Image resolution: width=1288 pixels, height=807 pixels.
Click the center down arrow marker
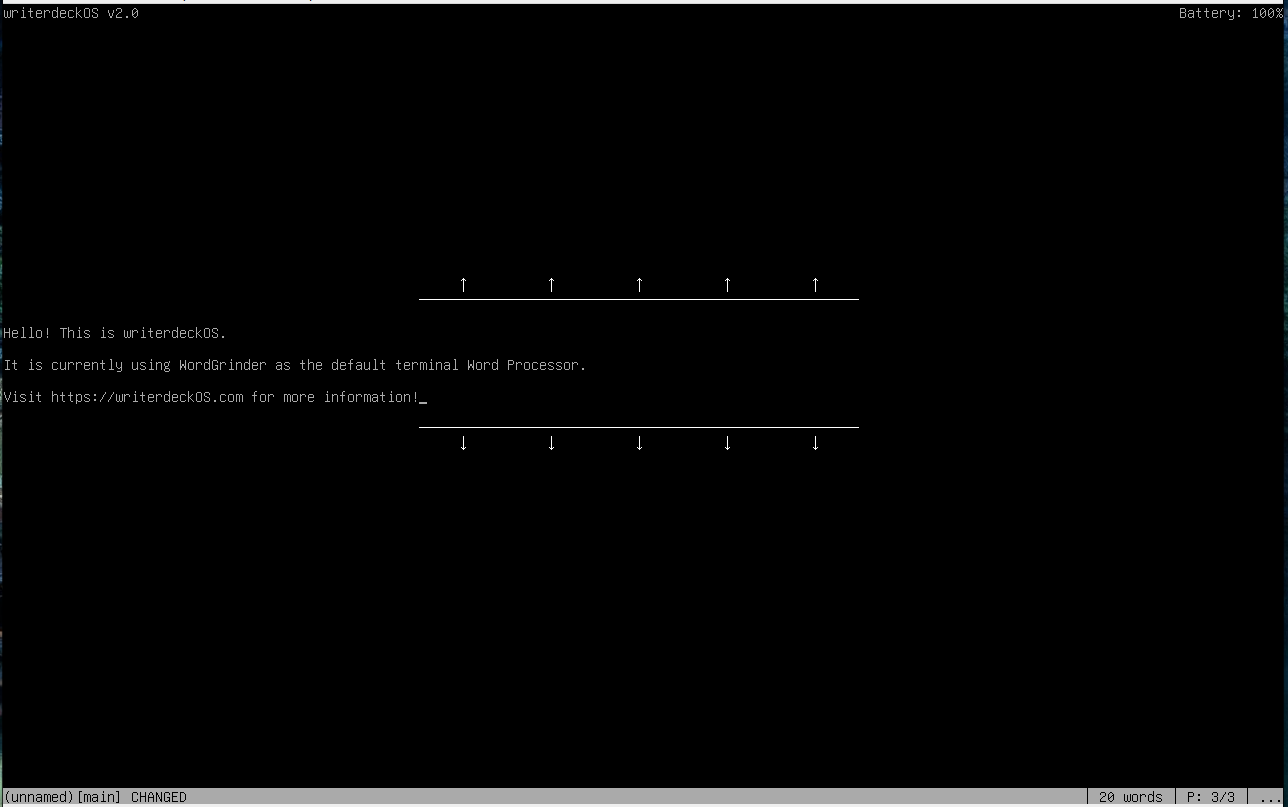[x=639, y=443]
